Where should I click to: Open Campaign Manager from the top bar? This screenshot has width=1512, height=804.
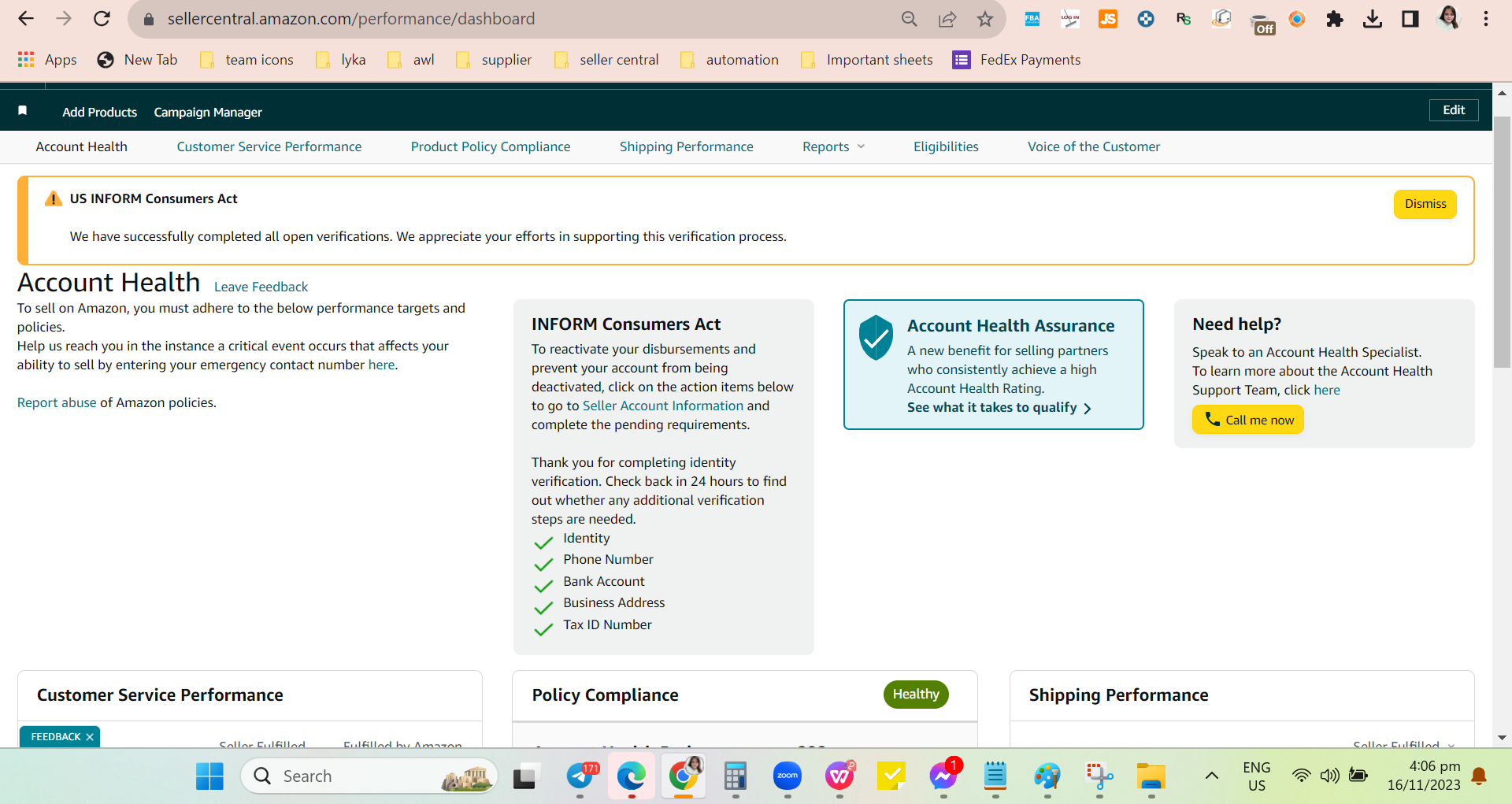[208, 112]
